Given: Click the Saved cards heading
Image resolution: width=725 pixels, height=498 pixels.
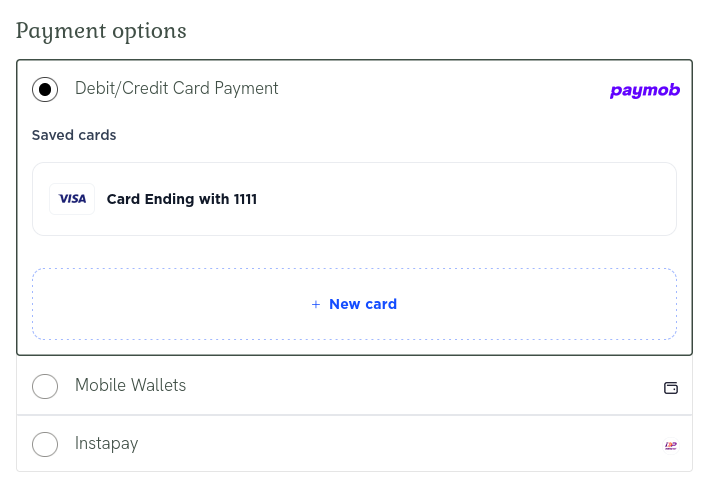Looking at the screenshot, I should (x=74, y=135).
